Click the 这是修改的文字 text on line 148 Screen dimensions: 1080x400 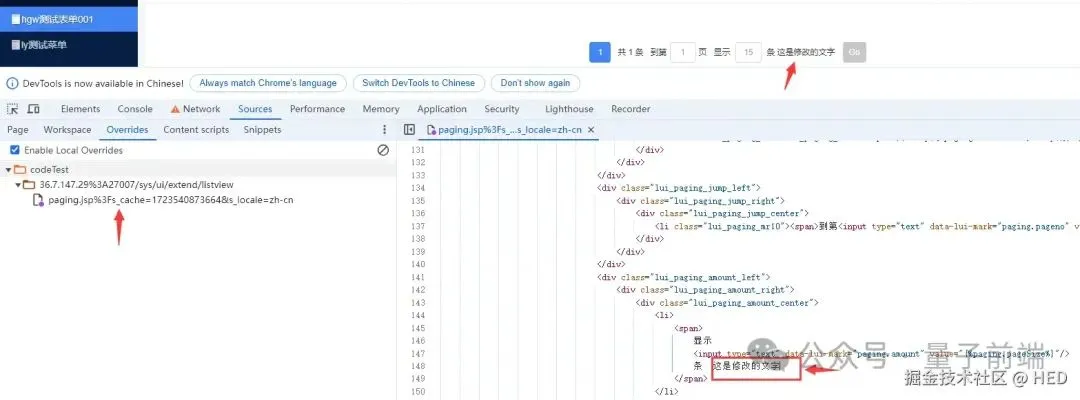click(x=747, y=366)
